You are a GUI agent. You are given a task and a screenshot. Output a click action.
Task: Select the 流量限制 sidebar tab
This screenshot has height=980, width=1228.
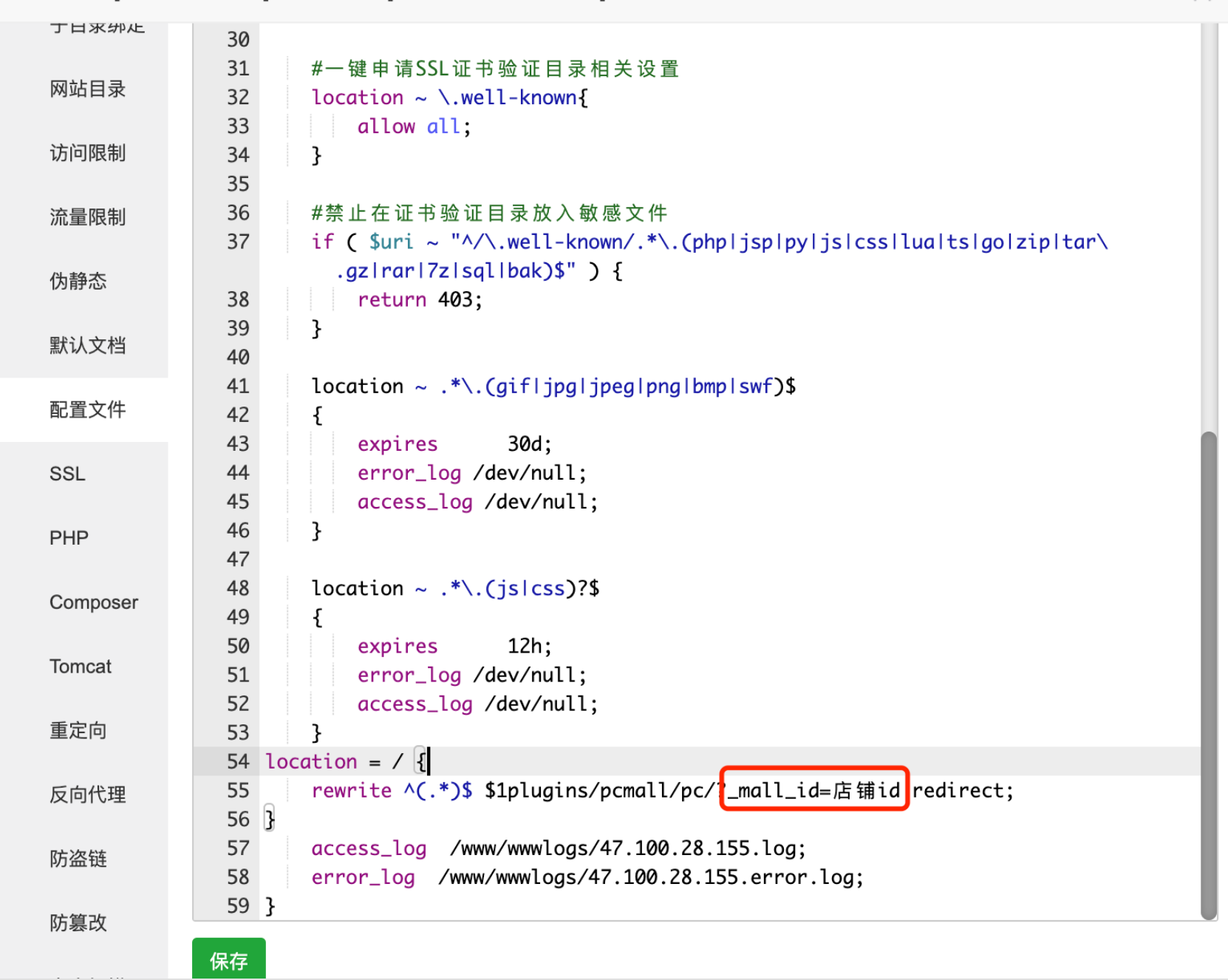click(87, 217)
